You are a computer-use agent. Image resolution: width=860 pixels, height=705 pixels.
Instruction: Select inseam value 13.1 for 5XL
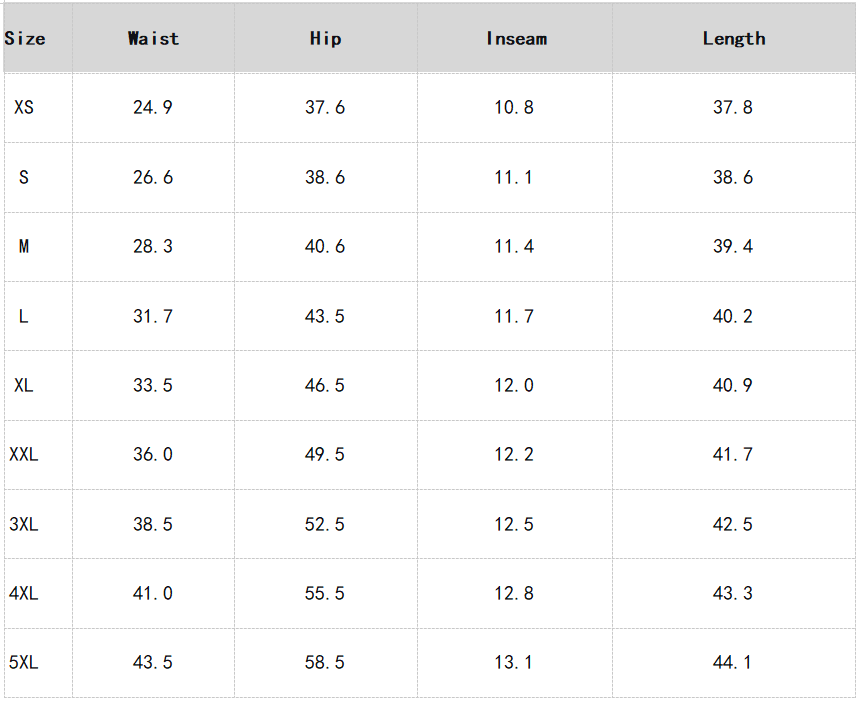(x=514, y=662)
